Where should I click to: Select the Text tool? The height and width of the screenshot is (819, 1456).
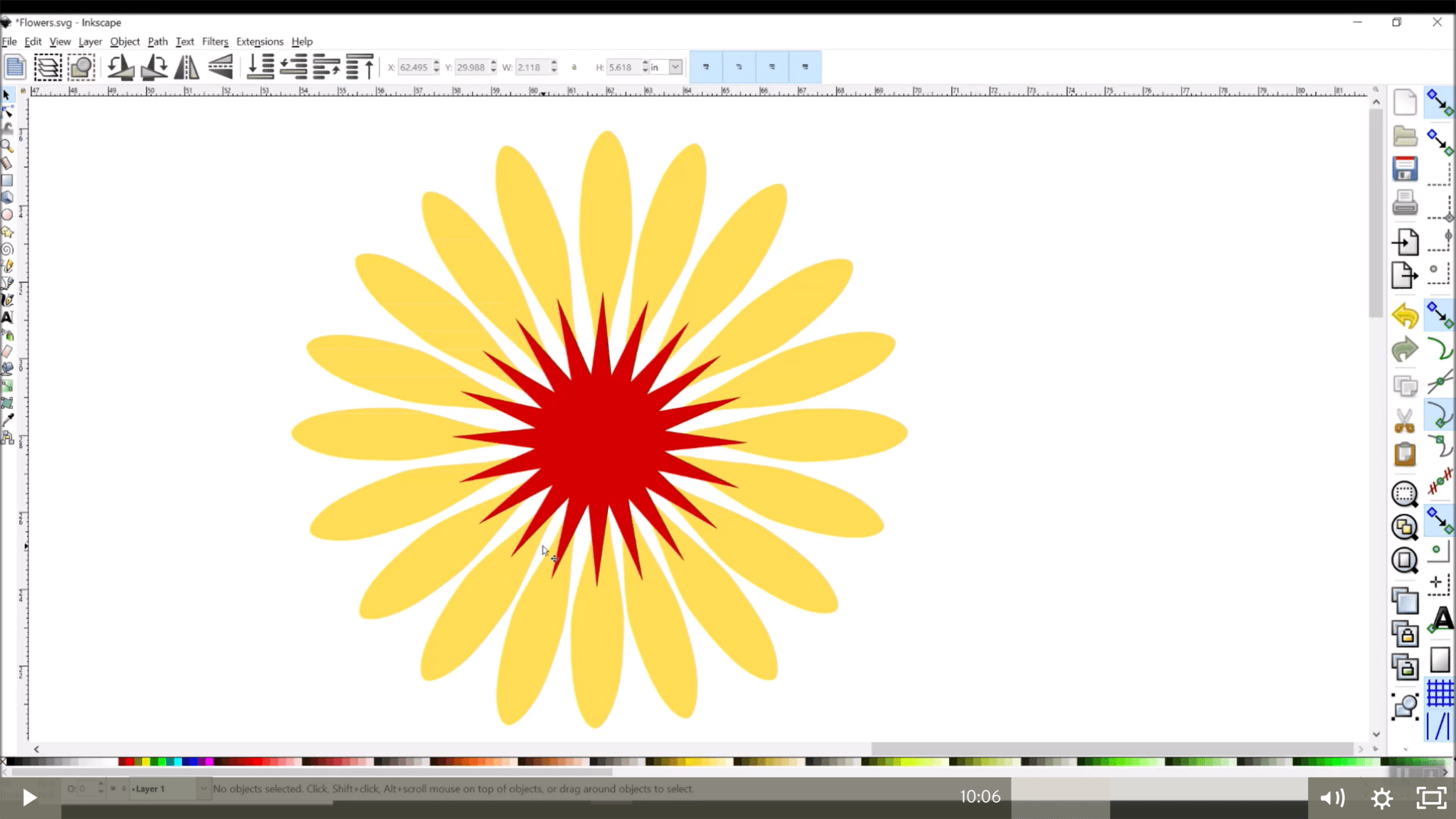8,317
